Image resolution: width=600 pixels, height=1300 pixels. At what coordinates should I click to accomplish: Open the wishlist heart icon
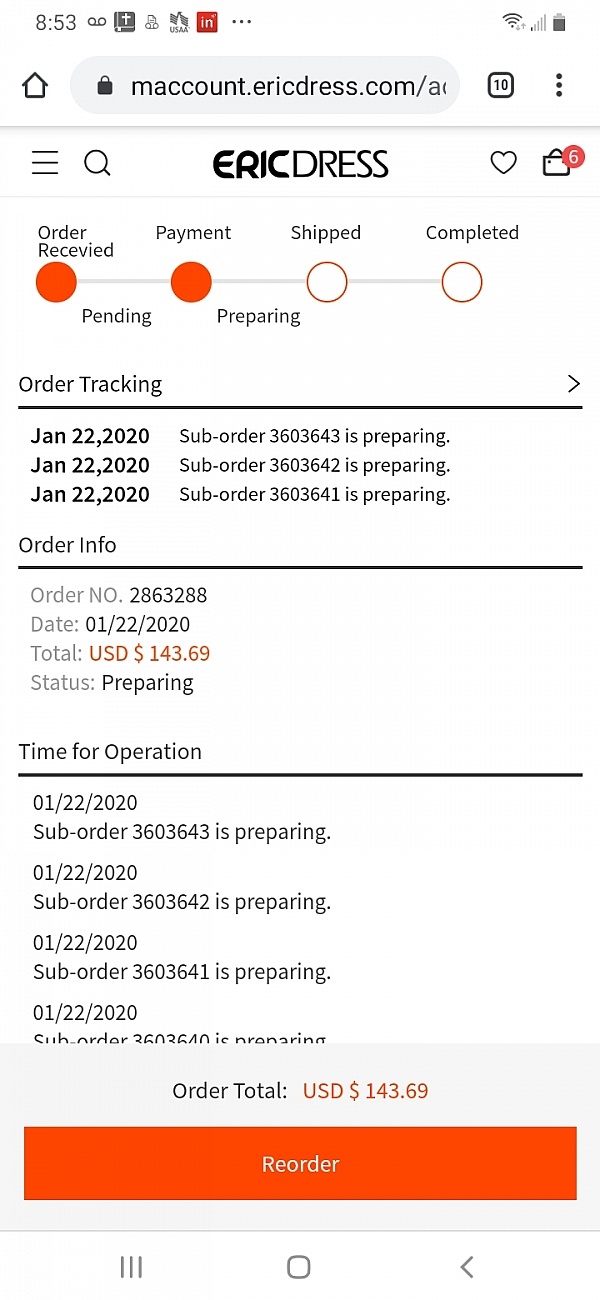coord(503,163)
